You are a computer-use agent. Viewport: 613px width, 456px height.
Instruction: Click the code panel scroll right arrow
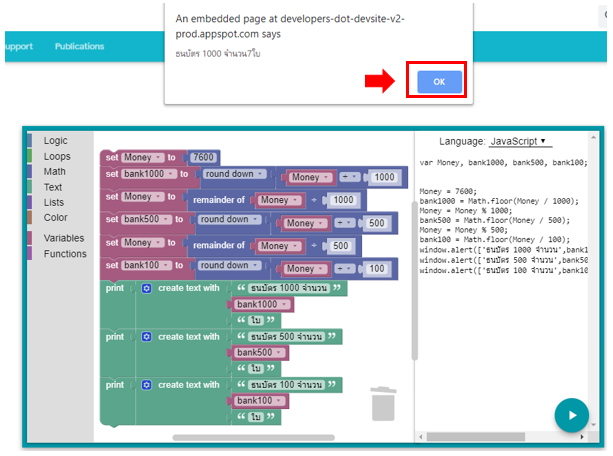pos(582,437)
